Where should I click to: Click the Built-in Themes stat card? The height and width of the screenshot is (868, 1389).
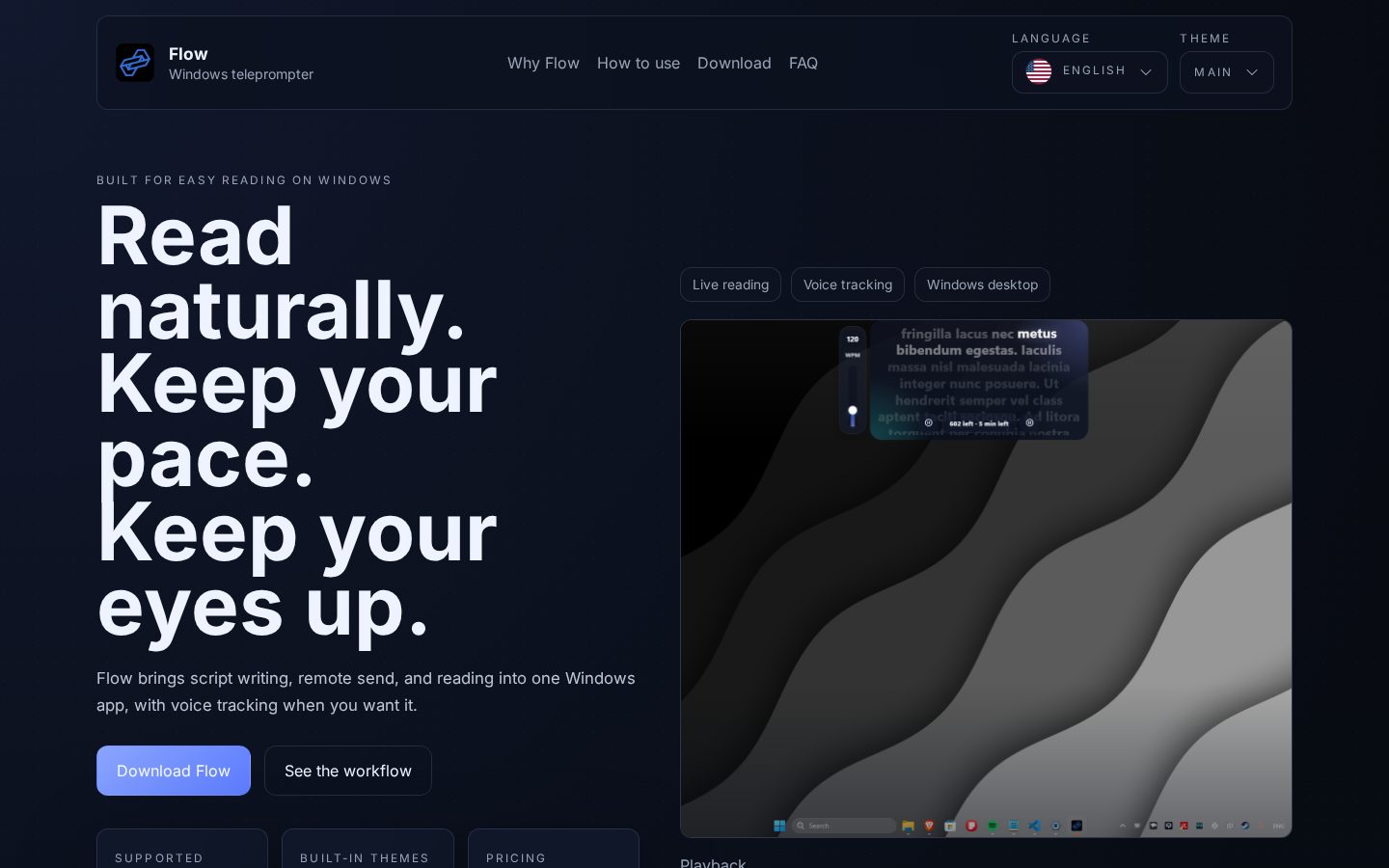click(368, 849)
